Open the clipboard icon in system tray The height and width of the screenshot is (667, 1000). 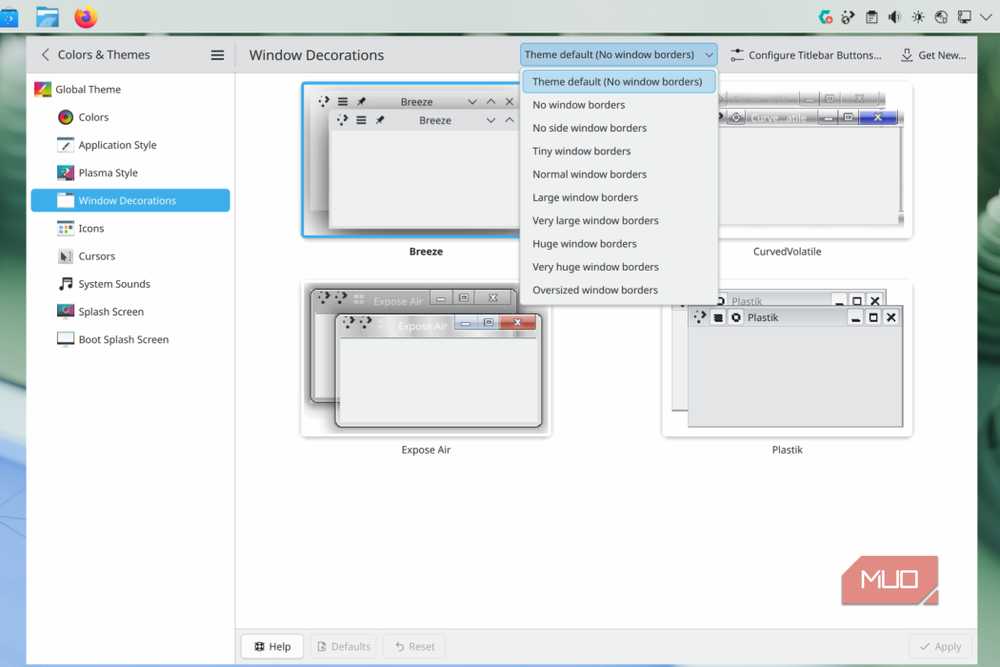click(x=872, y=17)
